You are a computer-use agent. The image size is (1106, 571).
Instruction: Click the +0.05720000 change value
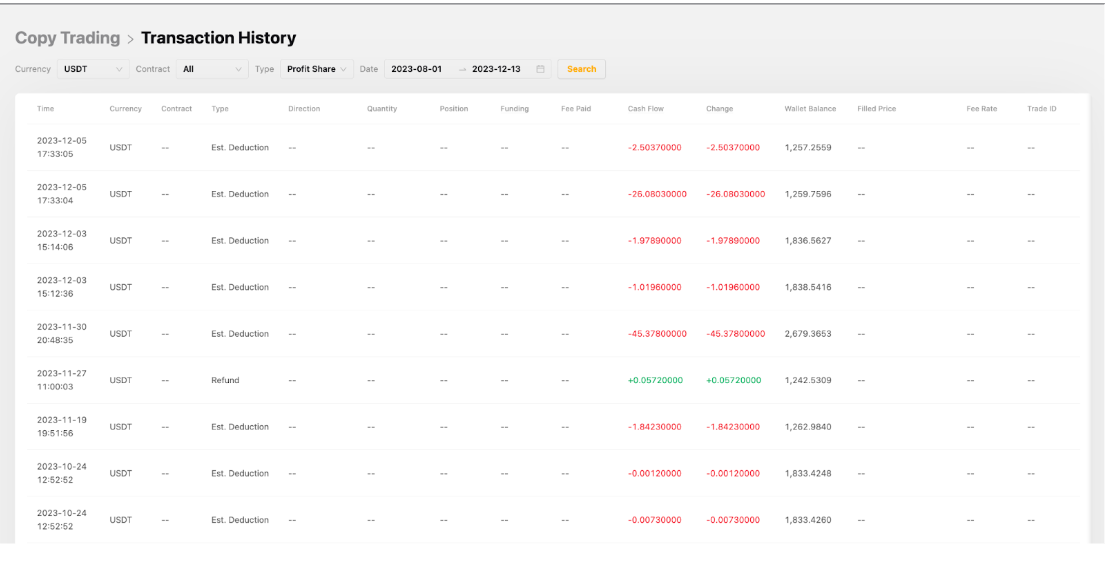(733, 380)
